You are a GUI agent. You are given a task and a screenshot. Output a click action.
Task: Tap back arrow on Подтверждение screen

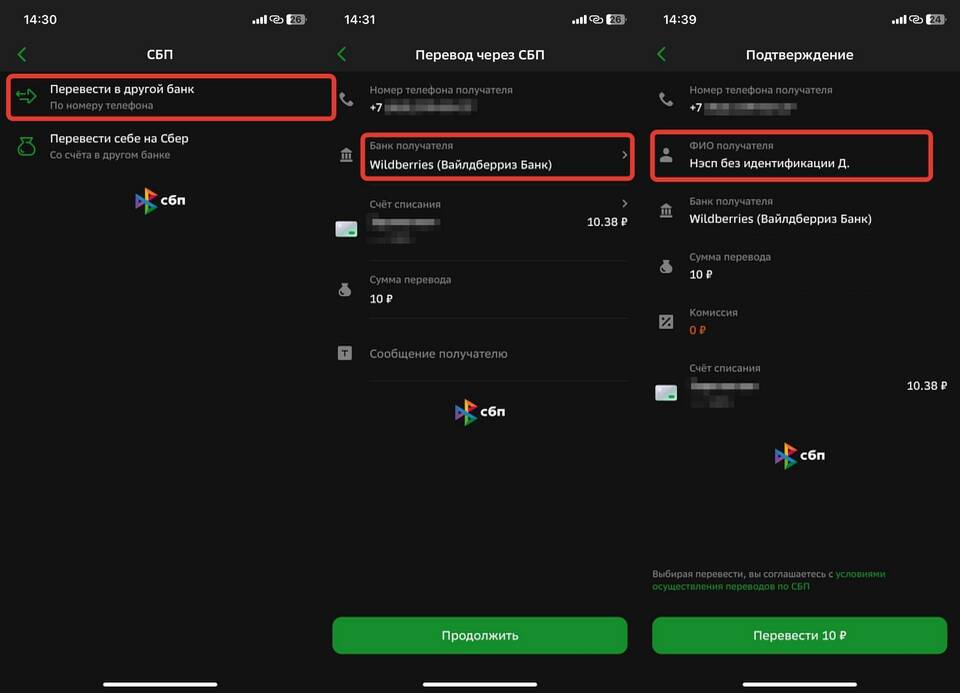click(x=661, y=54)
